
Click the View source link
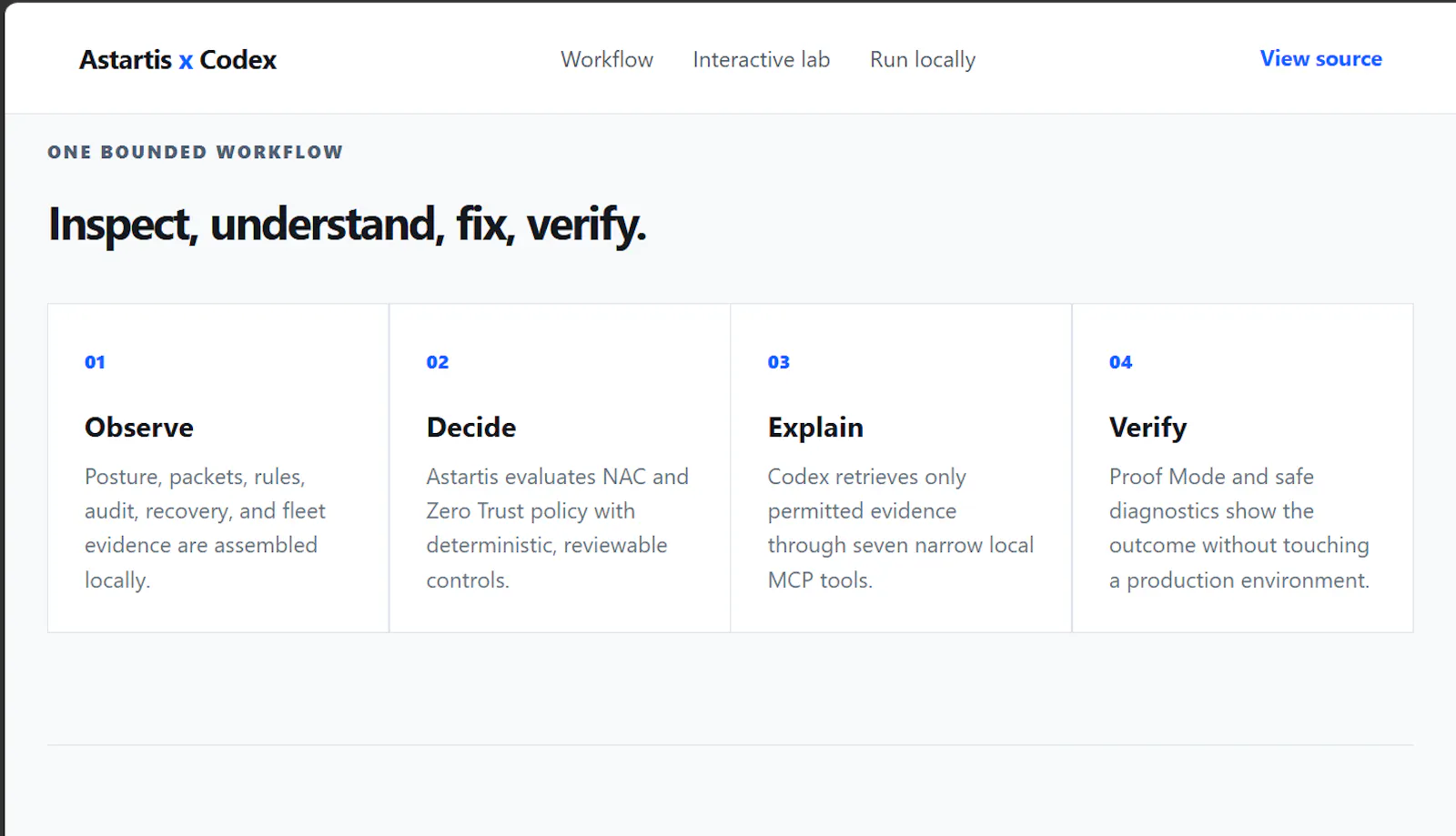[1320, 58]
